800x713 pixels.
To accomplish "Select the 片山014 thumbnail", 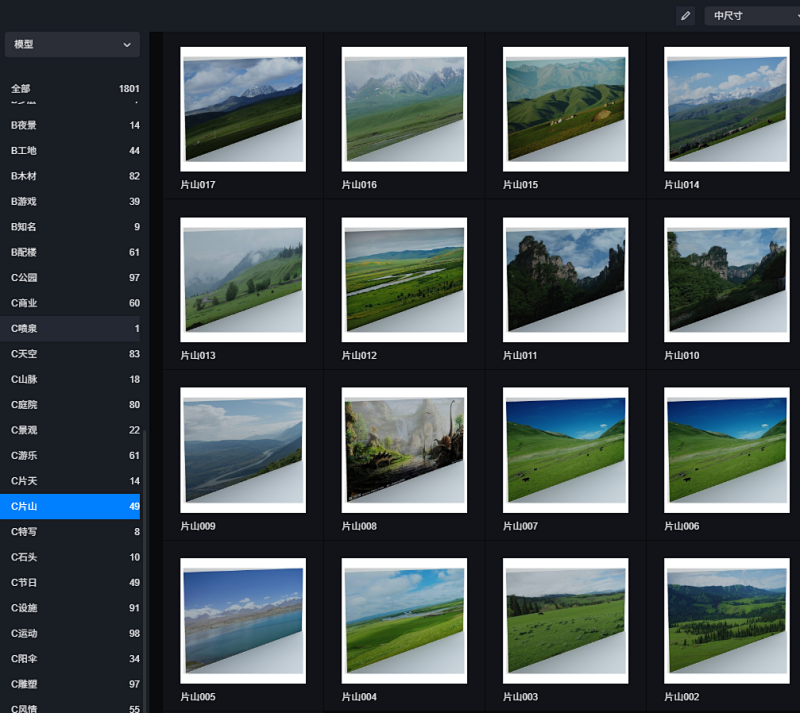I will 727,109.
